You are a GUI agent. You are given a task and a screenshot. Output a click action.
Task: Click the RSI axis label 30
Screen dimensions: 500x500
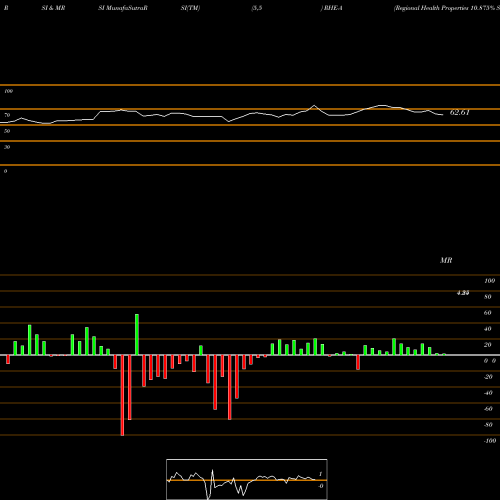pyautogui.click(x=7, y=147)
